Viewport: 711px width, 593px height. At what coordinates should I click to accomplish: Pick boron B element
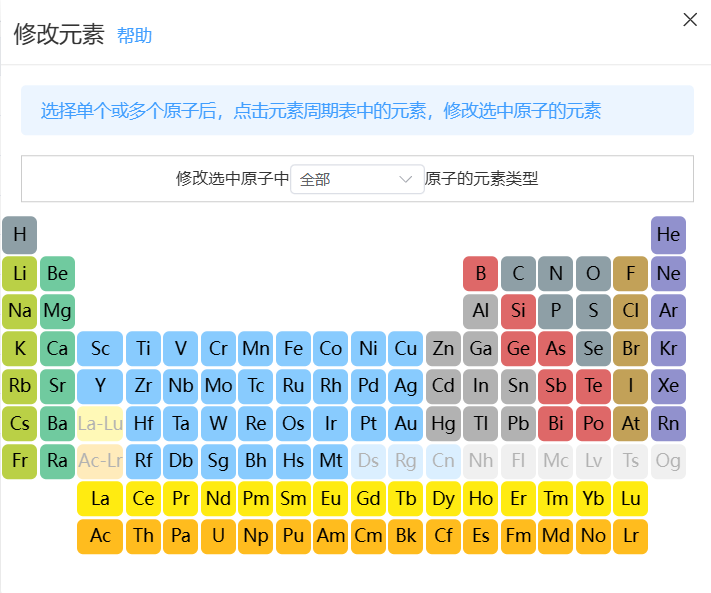[481, 273]
